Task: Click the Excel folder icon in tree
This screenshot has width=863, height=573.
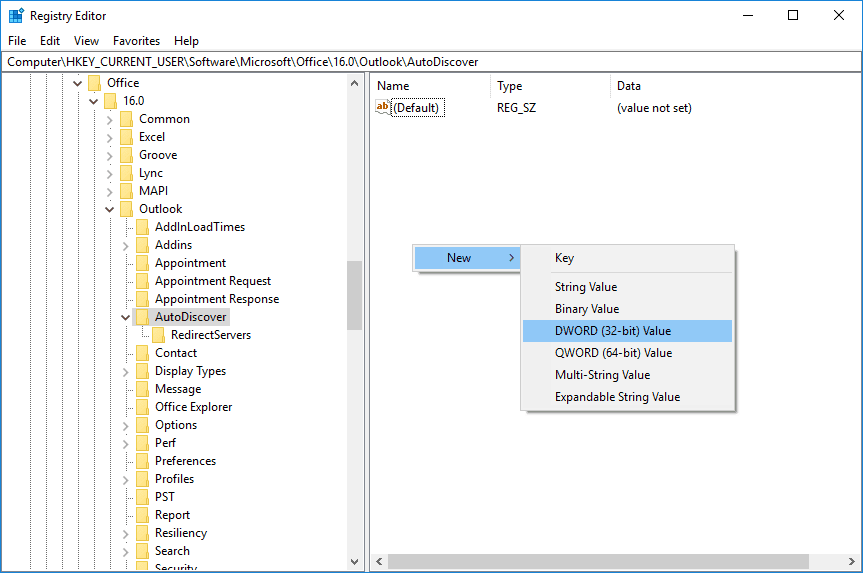Action: point(126,137)
